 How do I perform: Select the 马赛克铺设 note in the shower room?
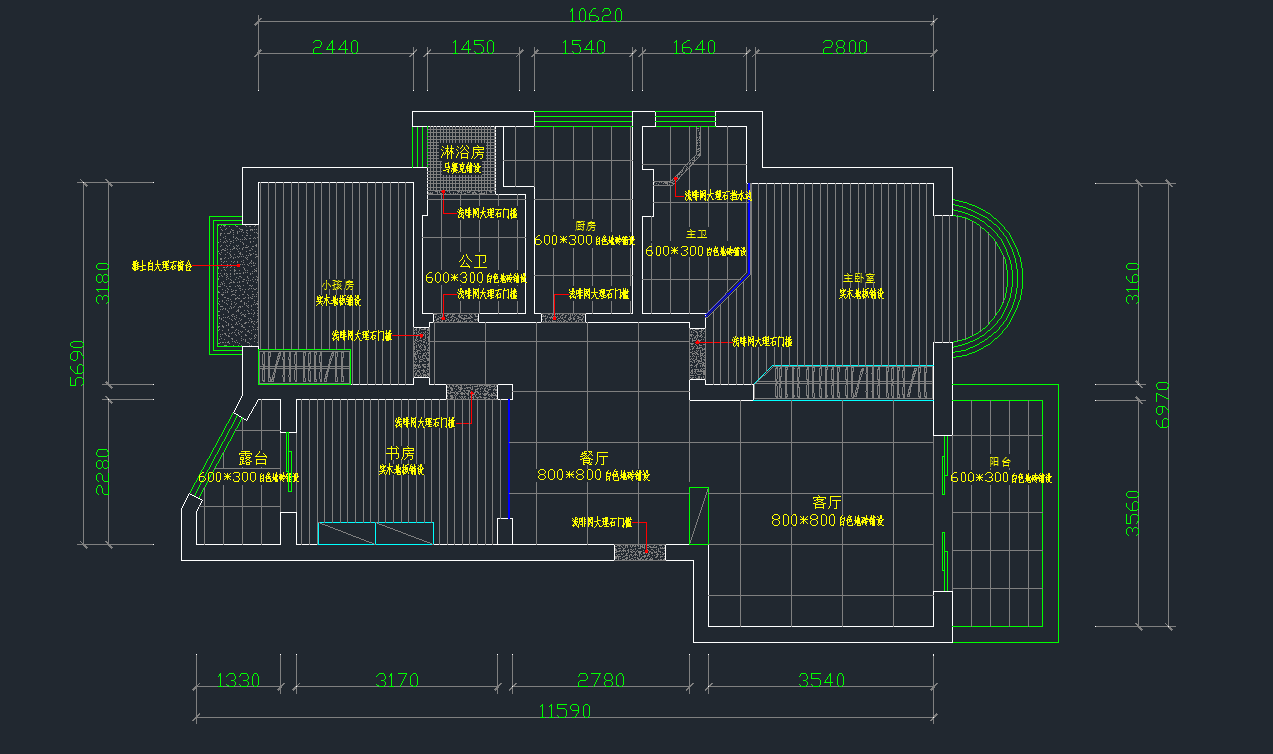[463, 168]
